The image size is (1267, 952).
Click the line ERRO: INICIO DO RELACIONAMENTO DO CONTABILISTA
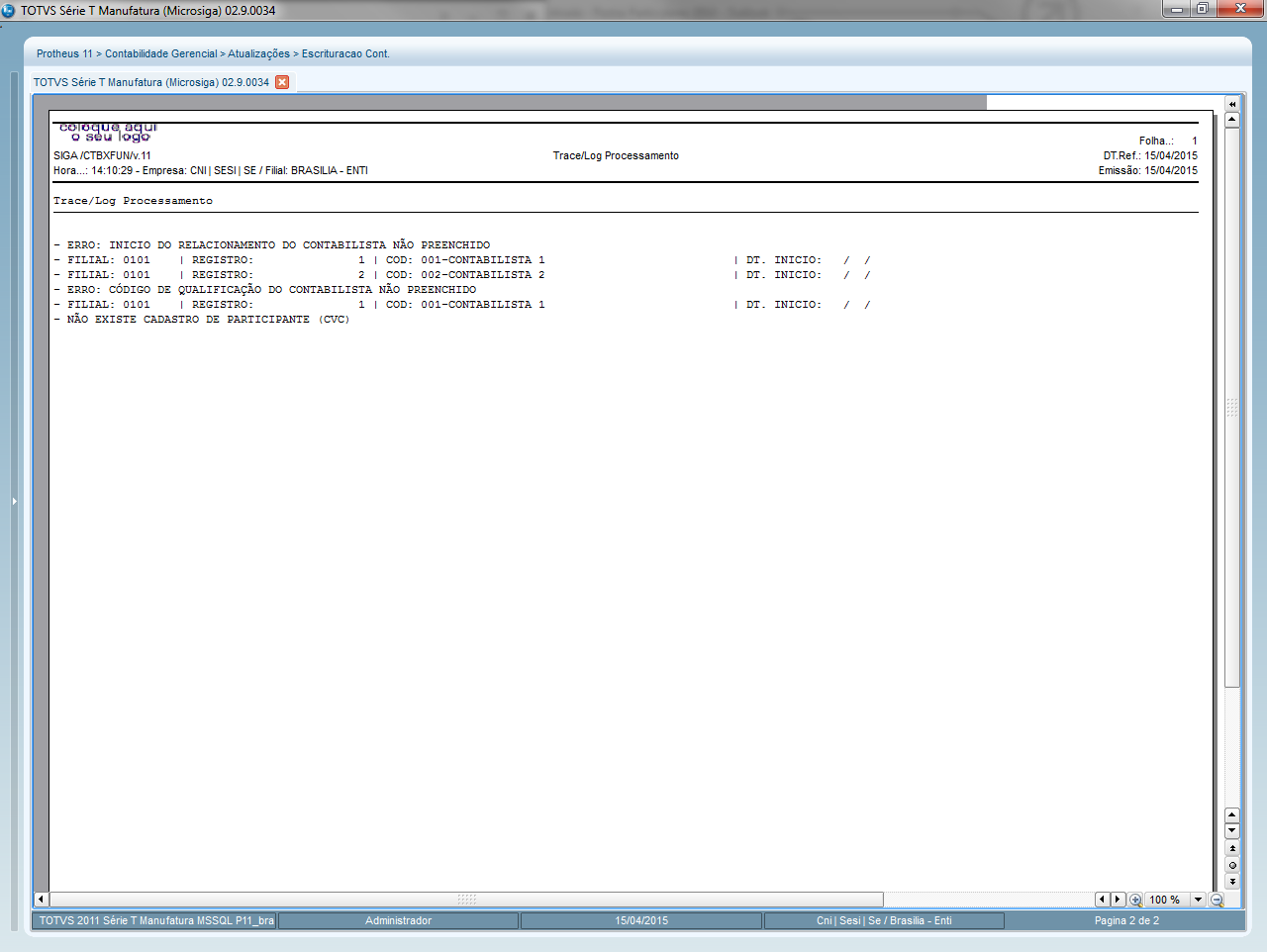[272, 244]
